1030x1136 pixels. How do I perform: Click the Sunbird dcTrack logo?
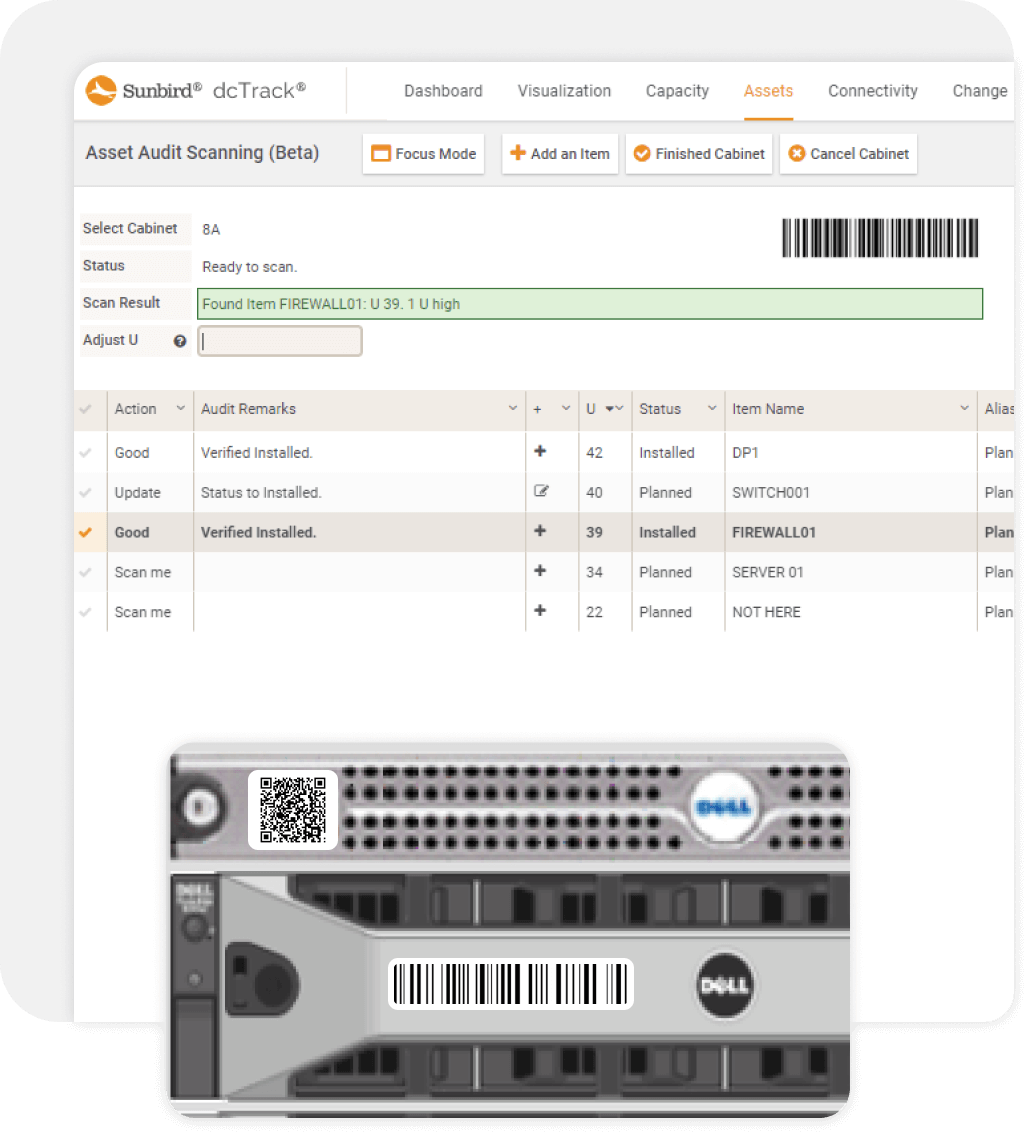coord(196,91)
